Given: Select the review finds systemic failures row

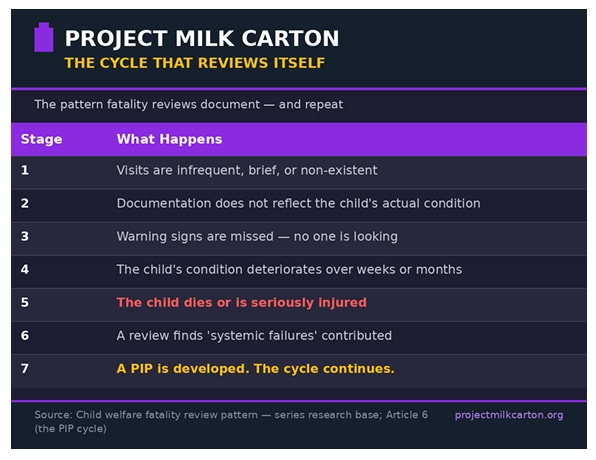Looking at the screenshot, I should point(299,338).
